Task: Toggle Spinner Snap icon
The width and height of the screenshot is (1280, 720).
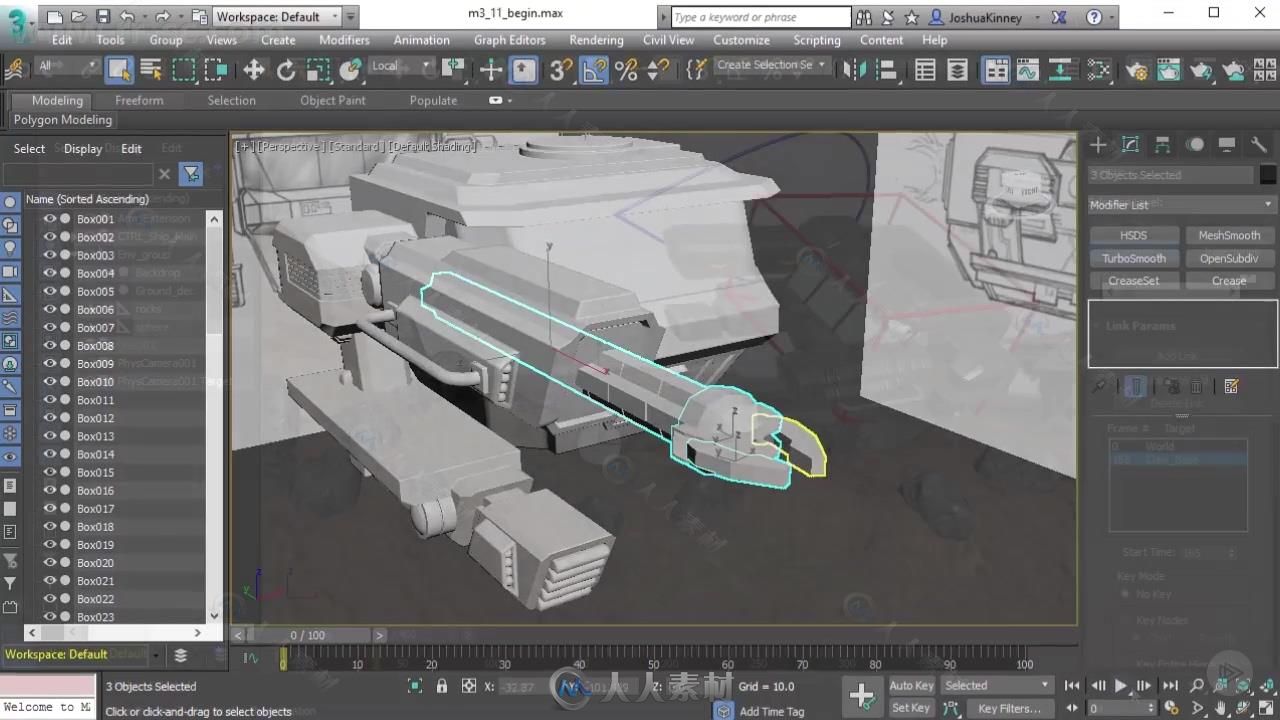Action: (x=658, y=69)
